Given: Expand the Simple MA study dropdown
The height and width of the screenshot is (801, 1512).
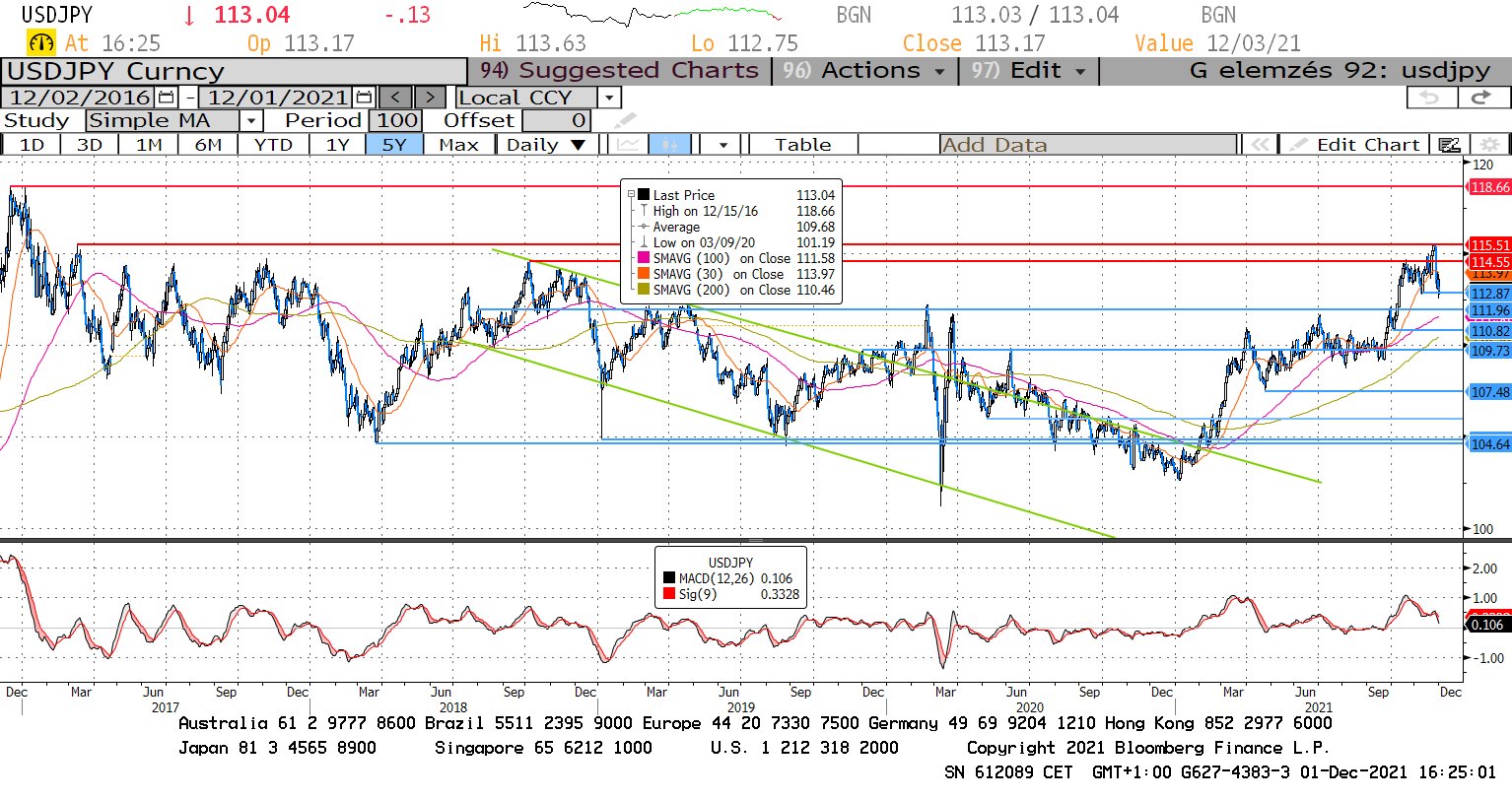Looking at the screenshot, I should pyautogui.click(x=252, y=121).
